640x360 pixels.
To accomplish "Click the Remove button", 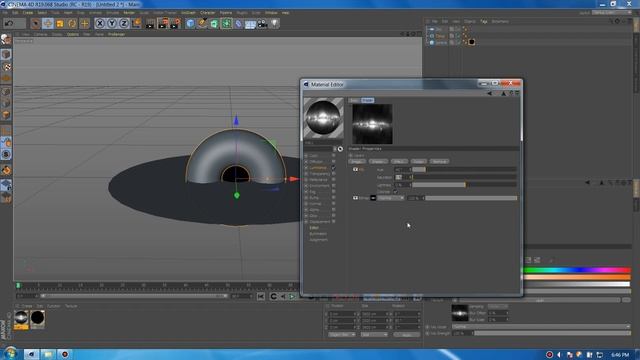I will [439, 162].
